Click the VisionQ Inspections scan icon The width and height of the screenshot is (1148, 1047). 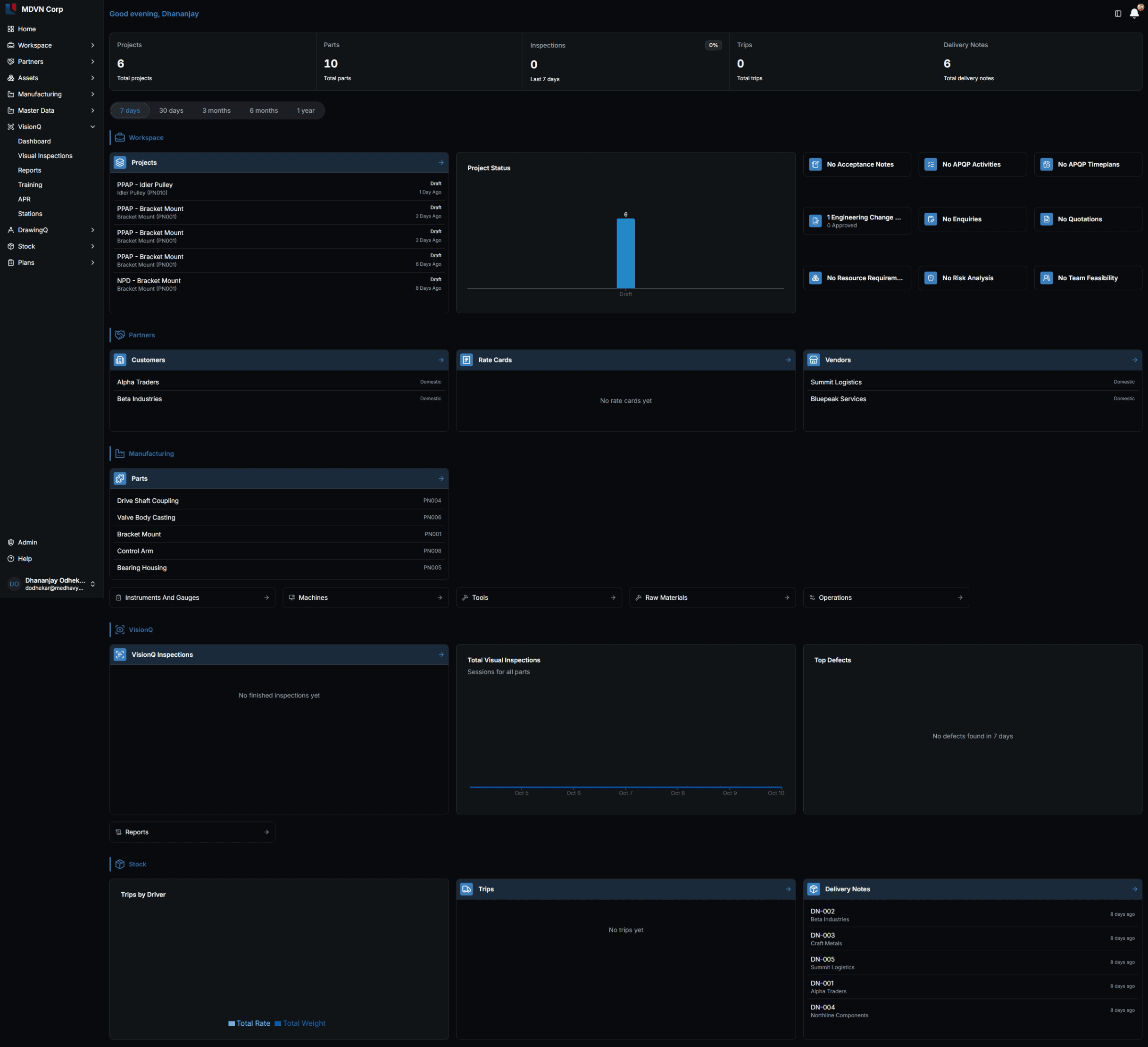pos(120,654)
